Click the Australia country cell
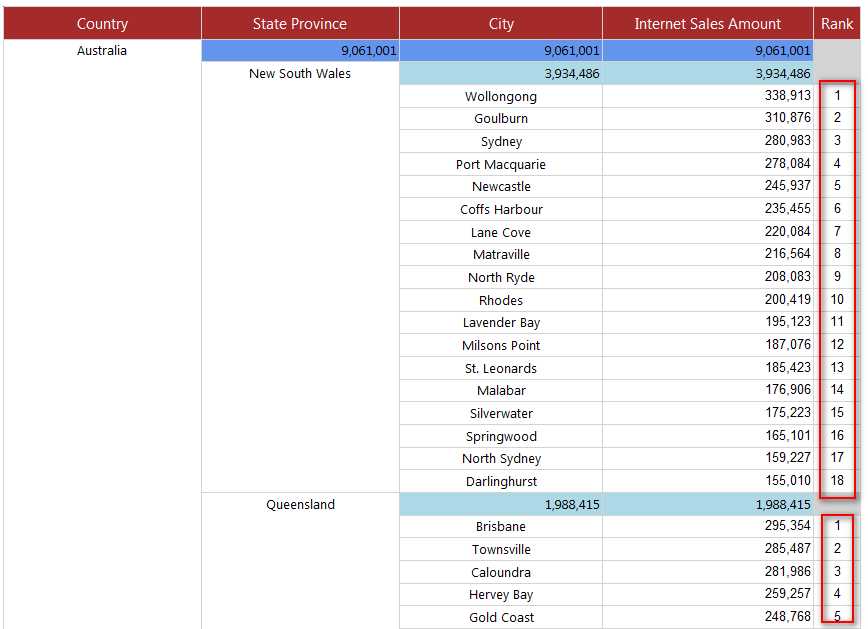Viewport: 868px width, 629px height. [102, 50]
